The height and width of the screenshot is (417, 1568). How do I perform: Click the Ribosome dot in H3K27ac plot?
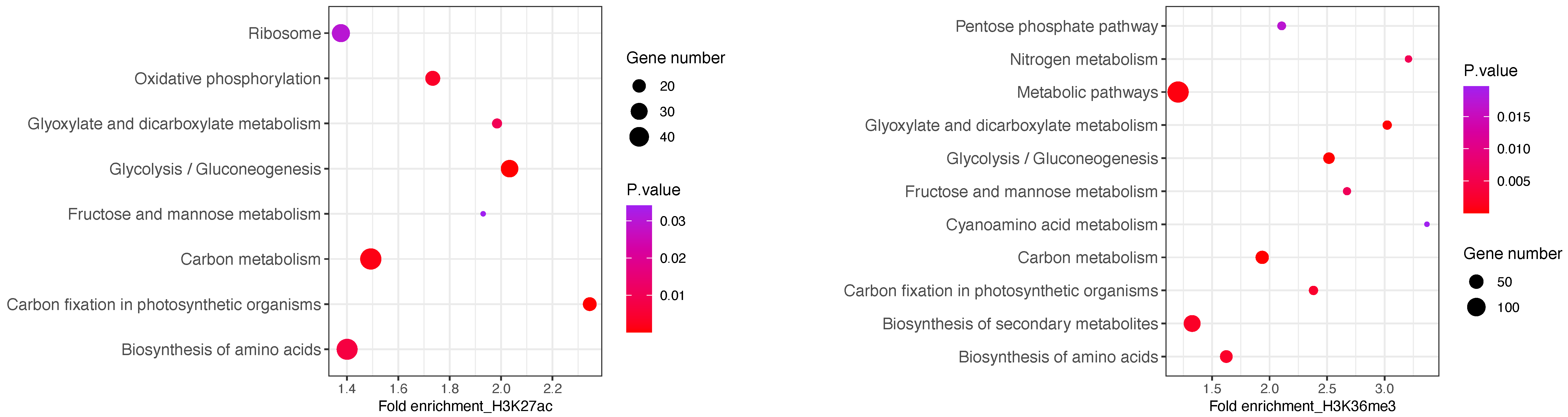pos(341,33)
